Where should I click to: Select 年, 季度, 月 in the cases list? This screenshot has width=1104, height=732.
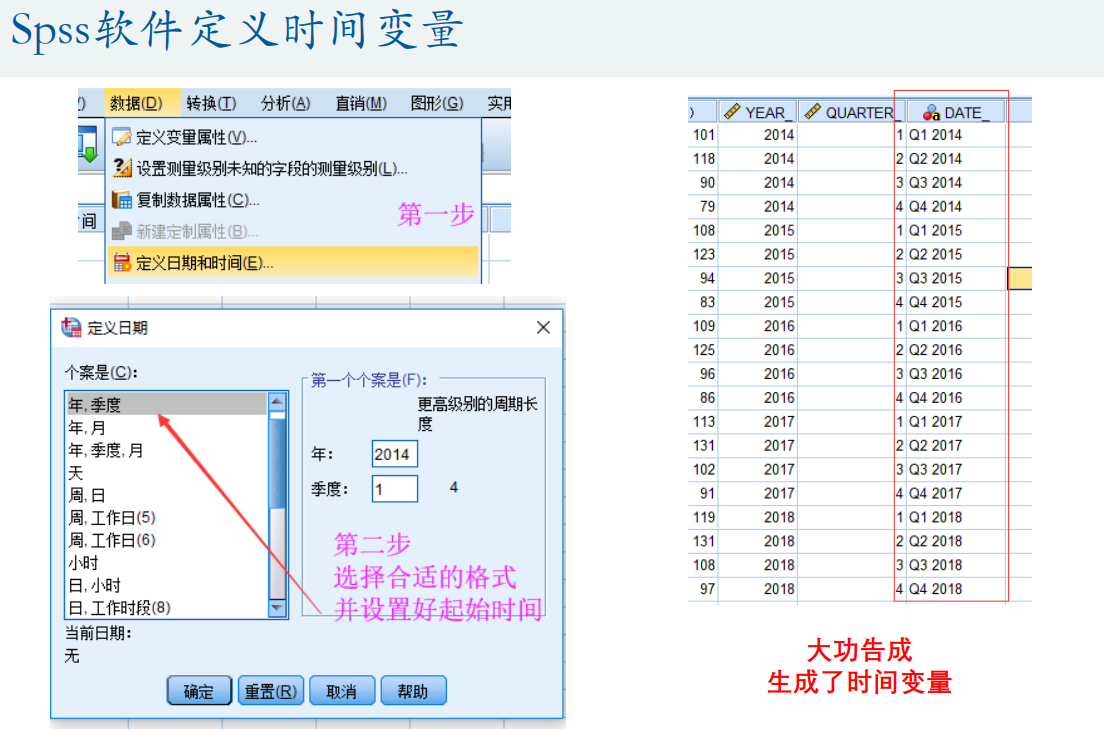tap(167, 450)
